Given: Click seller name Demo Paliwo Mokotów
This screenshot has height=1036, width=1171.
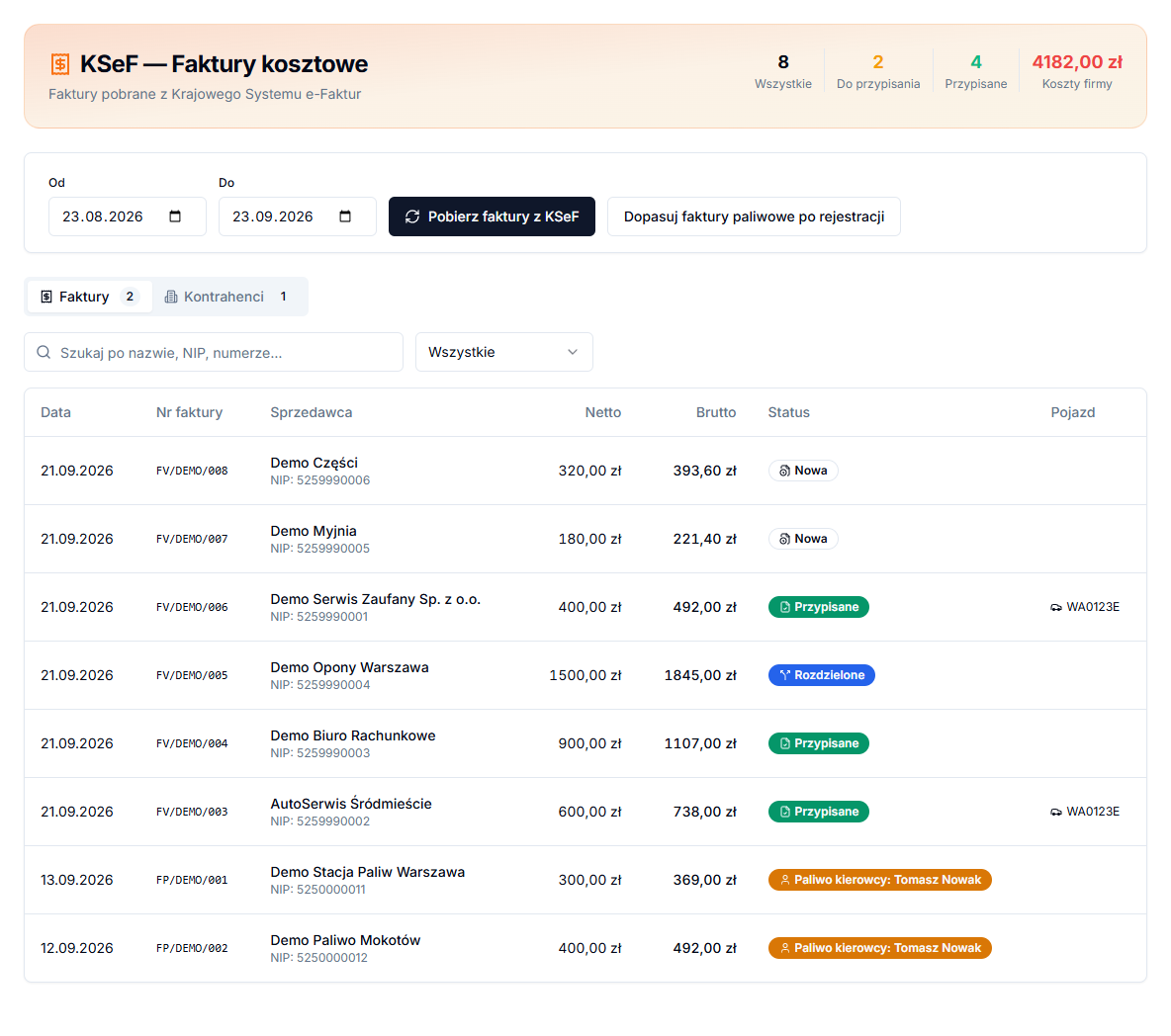Looking at the screenshot, I should tap(345, 940).
